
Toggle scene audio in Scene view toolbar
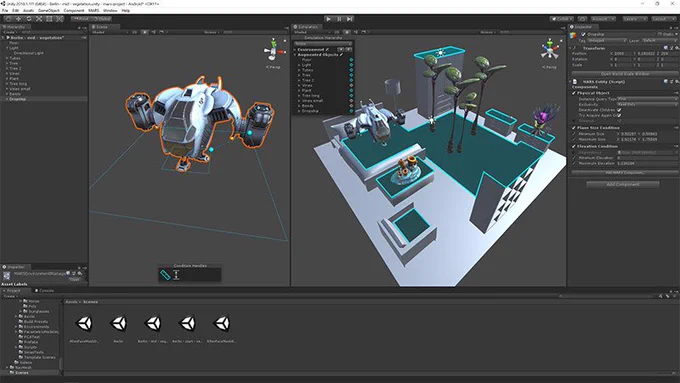(x=153, y=32)
